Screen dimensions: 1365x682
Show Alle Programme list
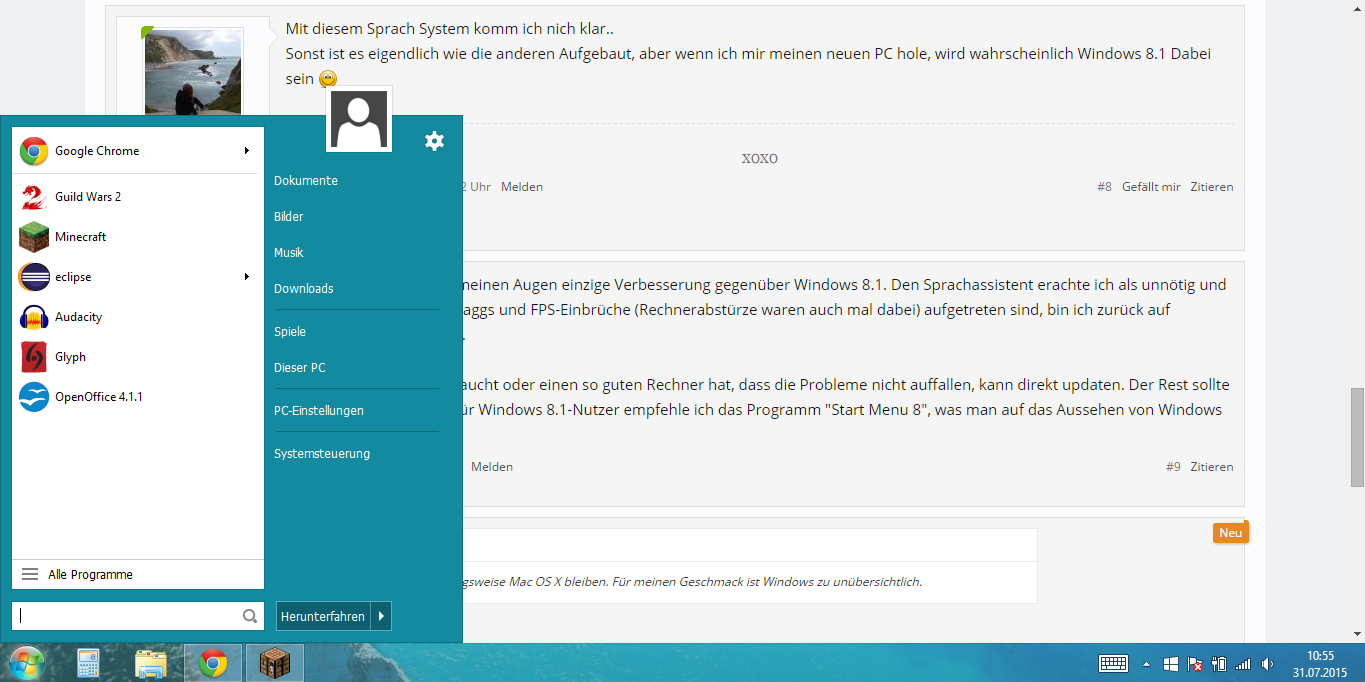tap(137, 575)
